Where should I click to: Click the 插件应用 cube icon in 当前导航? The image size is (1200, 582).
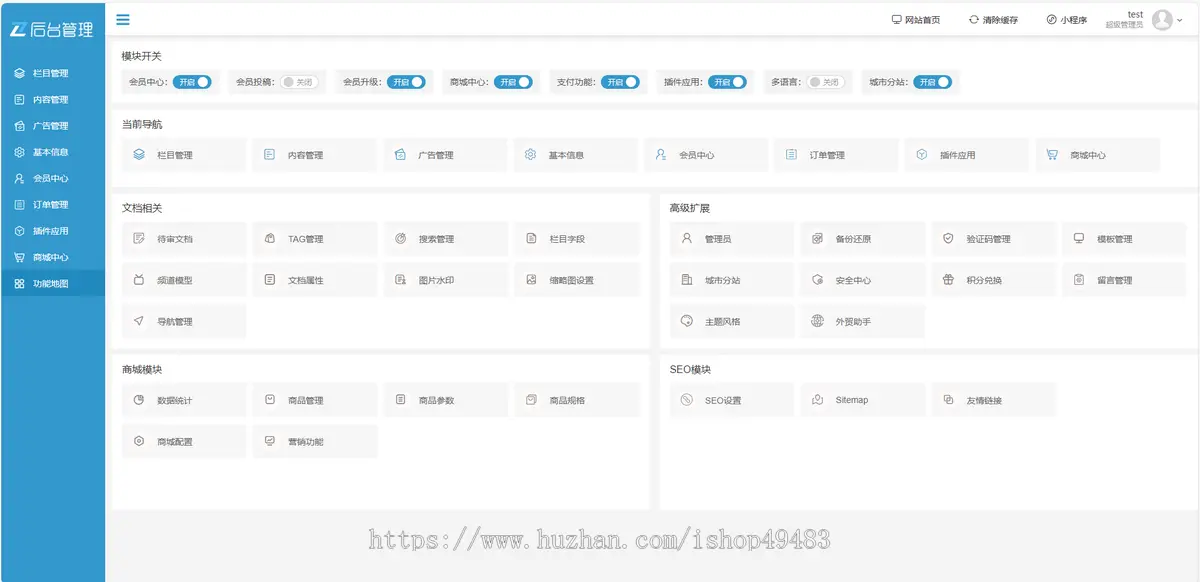coord(922,155)
